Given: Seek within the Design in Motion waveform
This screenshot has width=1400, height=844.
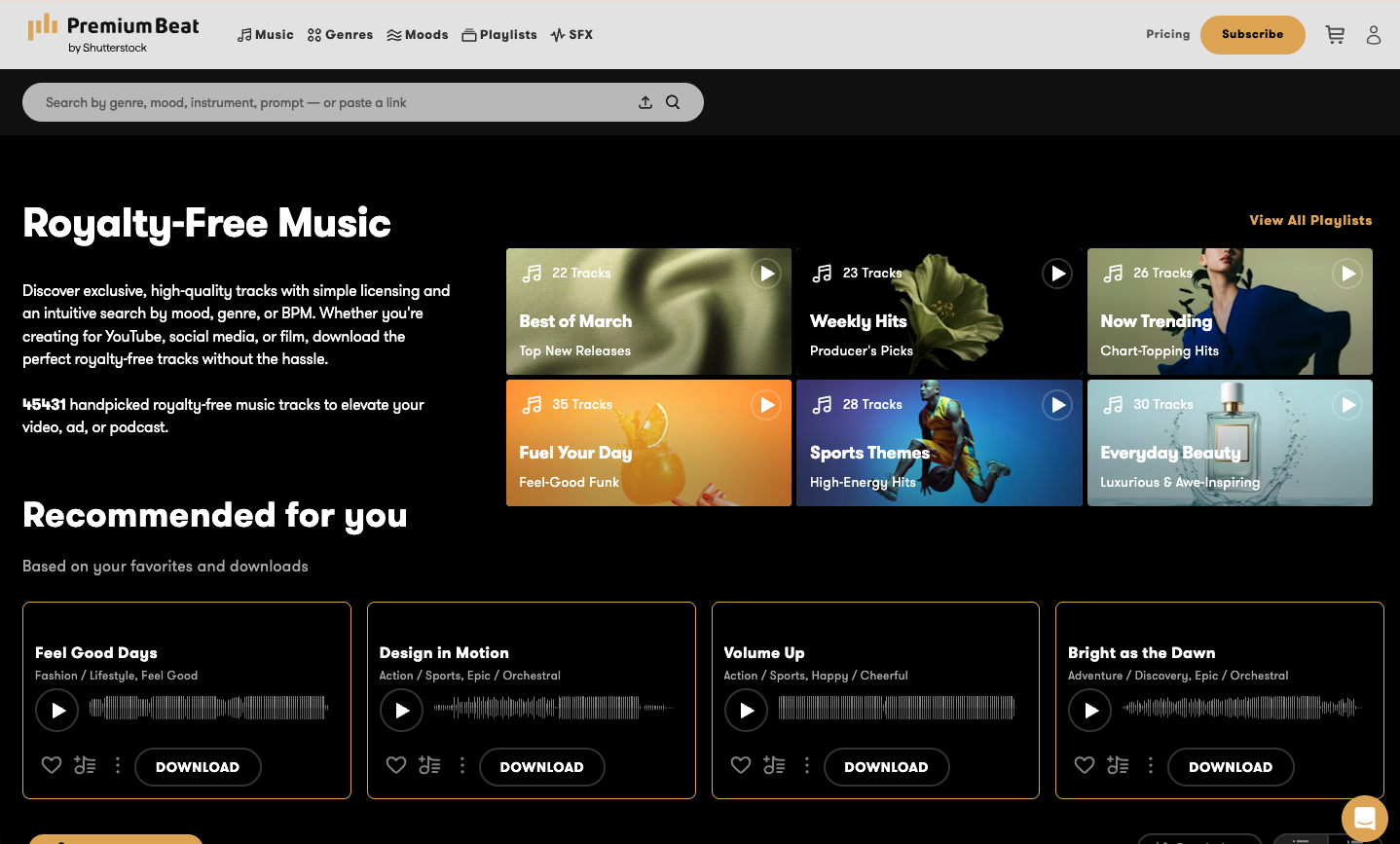Looking at the screenshot, I should tap(553, 708).
